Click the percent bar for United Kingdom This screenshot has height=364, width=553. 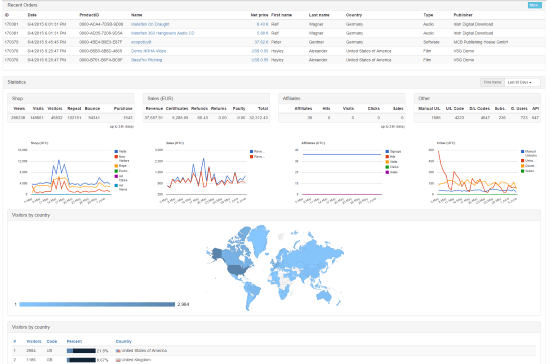(81, 360)
